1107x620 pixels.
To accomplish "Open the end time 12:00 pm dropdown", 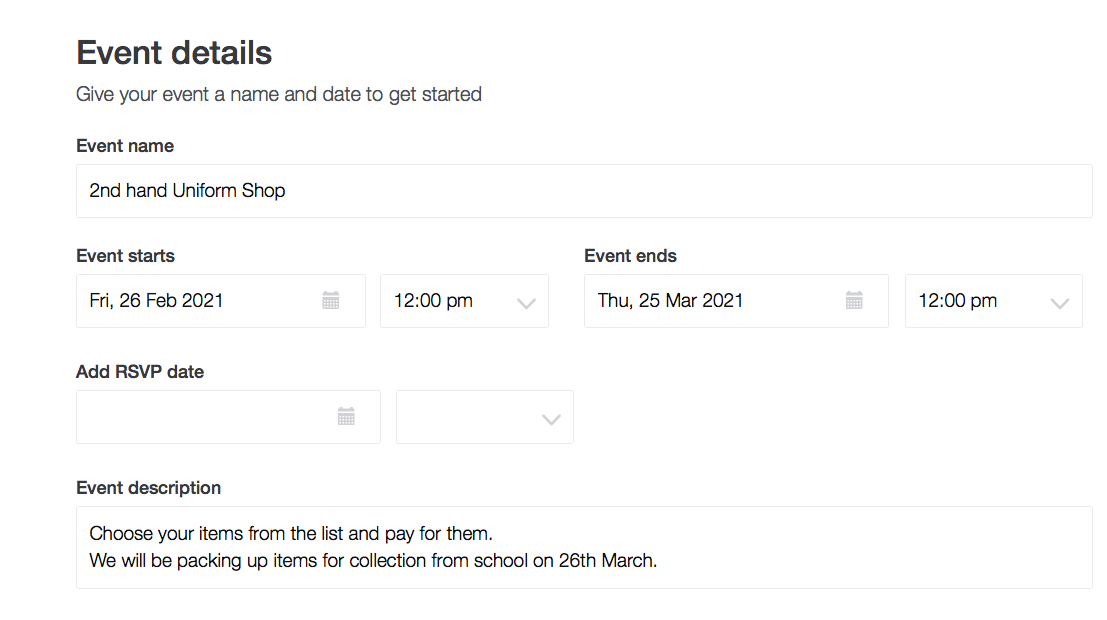I will [x=993, y=301].
